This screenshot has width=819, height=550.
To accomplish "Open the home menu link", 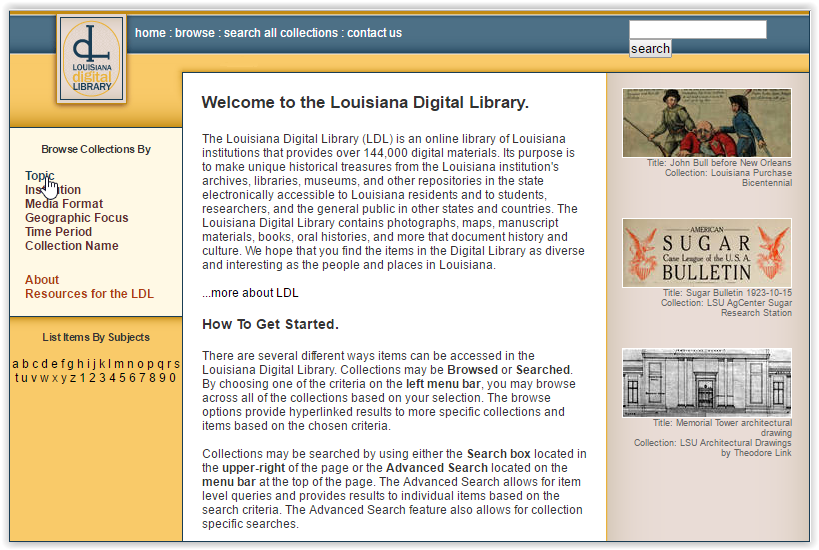I will 150,33.
